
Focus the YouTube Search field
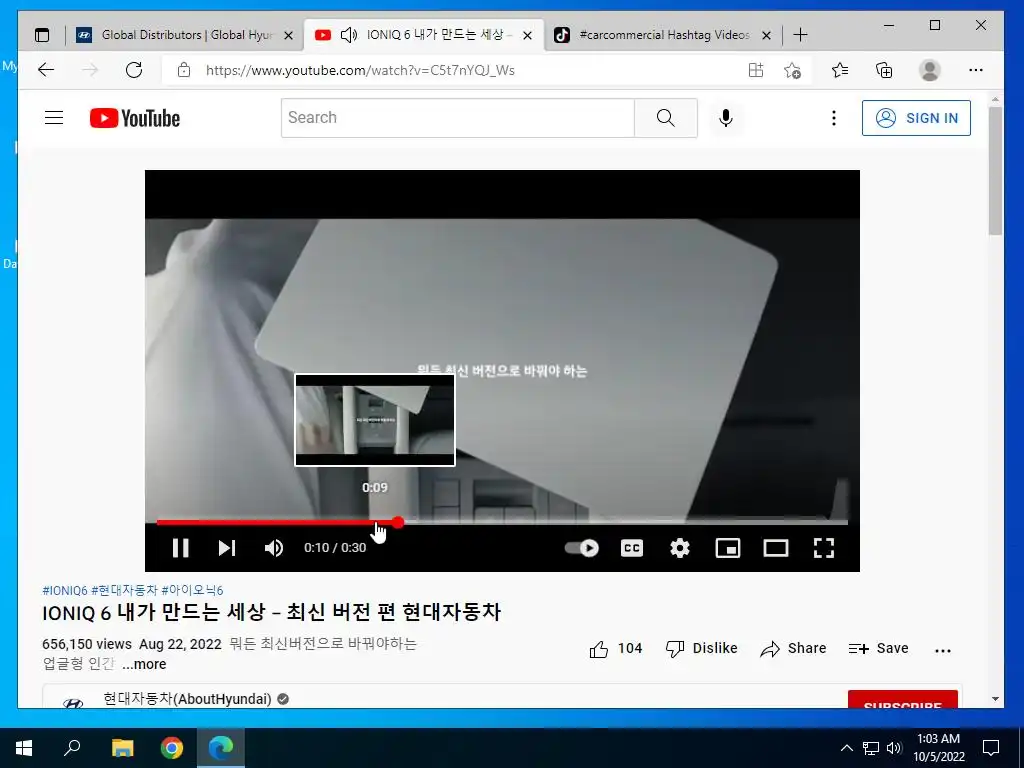click(x=457, y=118)
